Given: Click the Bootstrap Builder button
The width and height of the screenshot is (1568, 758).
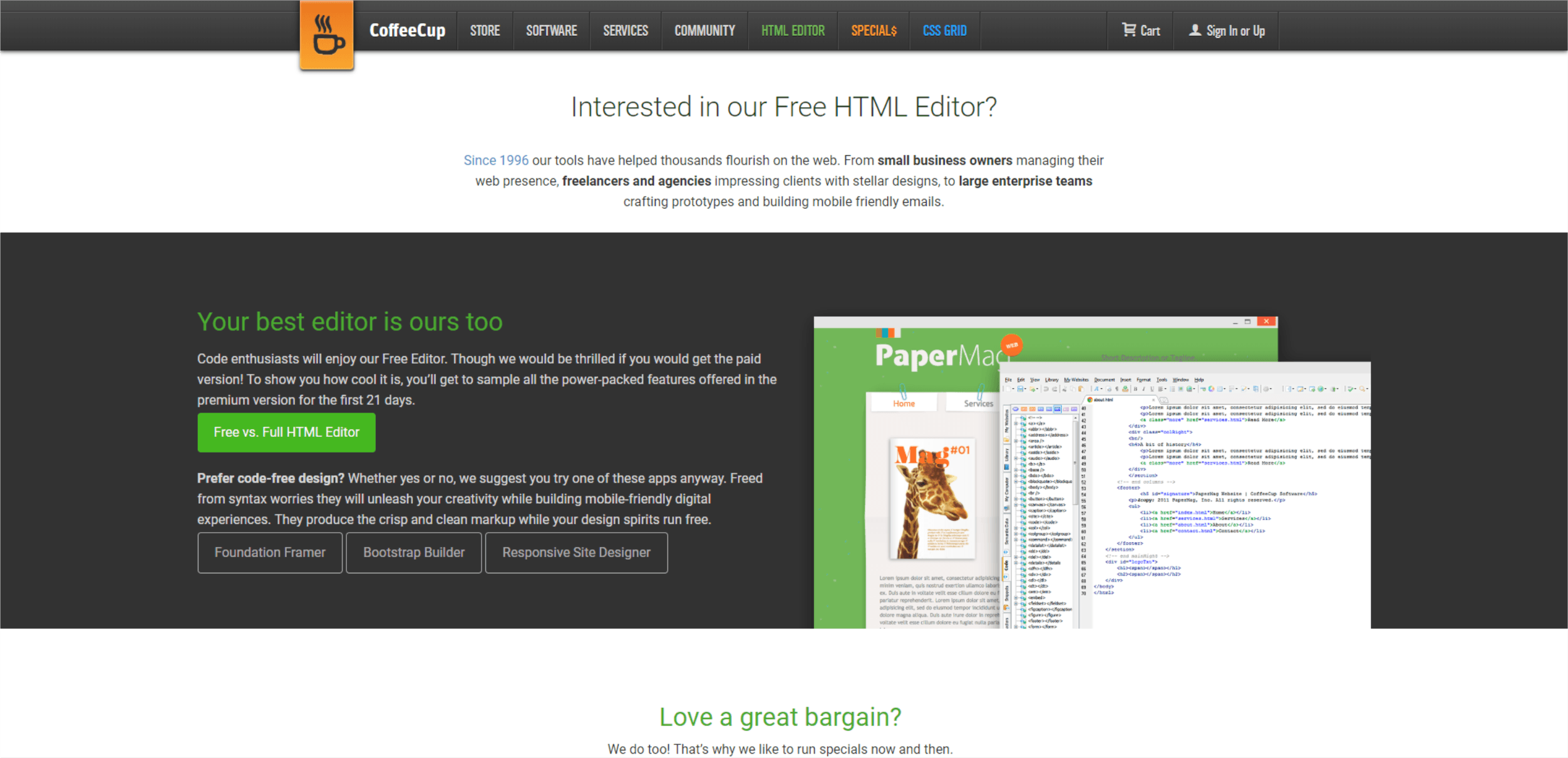Looking at the screenshot, I should pos(413,553).
